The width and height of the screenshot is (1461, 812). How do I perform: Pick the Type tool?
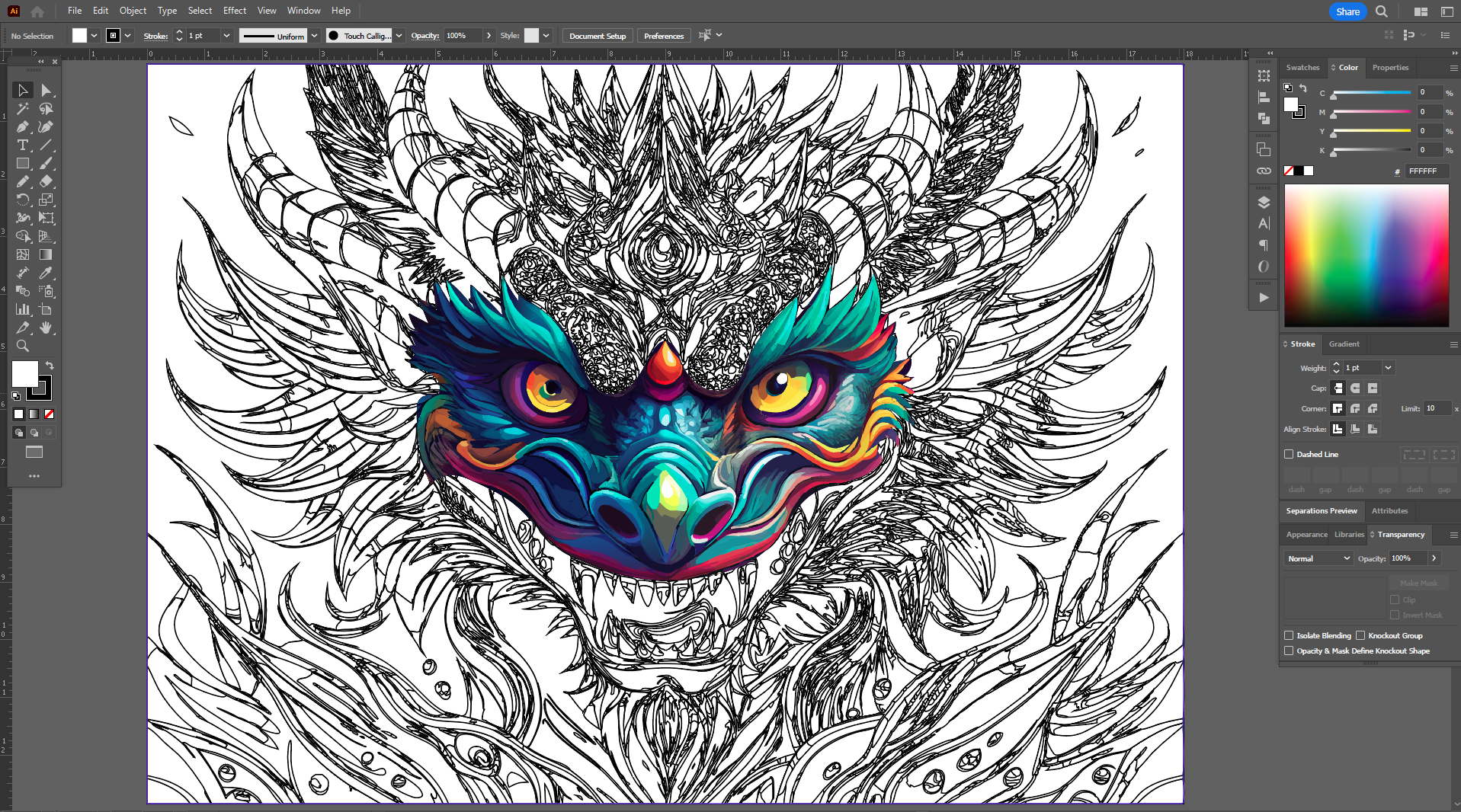pos(23,145)
